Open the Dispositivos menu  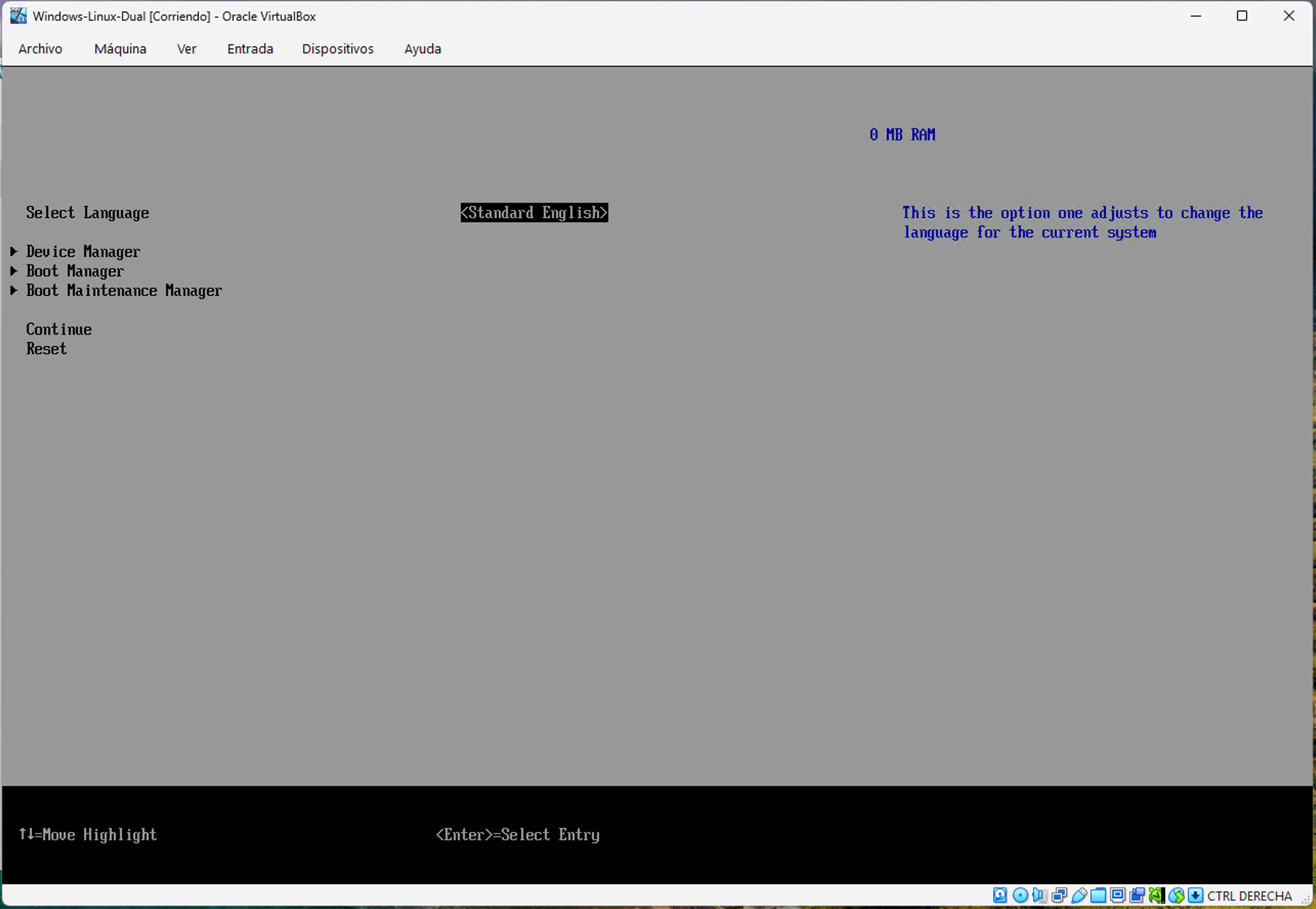coord(338,49)
